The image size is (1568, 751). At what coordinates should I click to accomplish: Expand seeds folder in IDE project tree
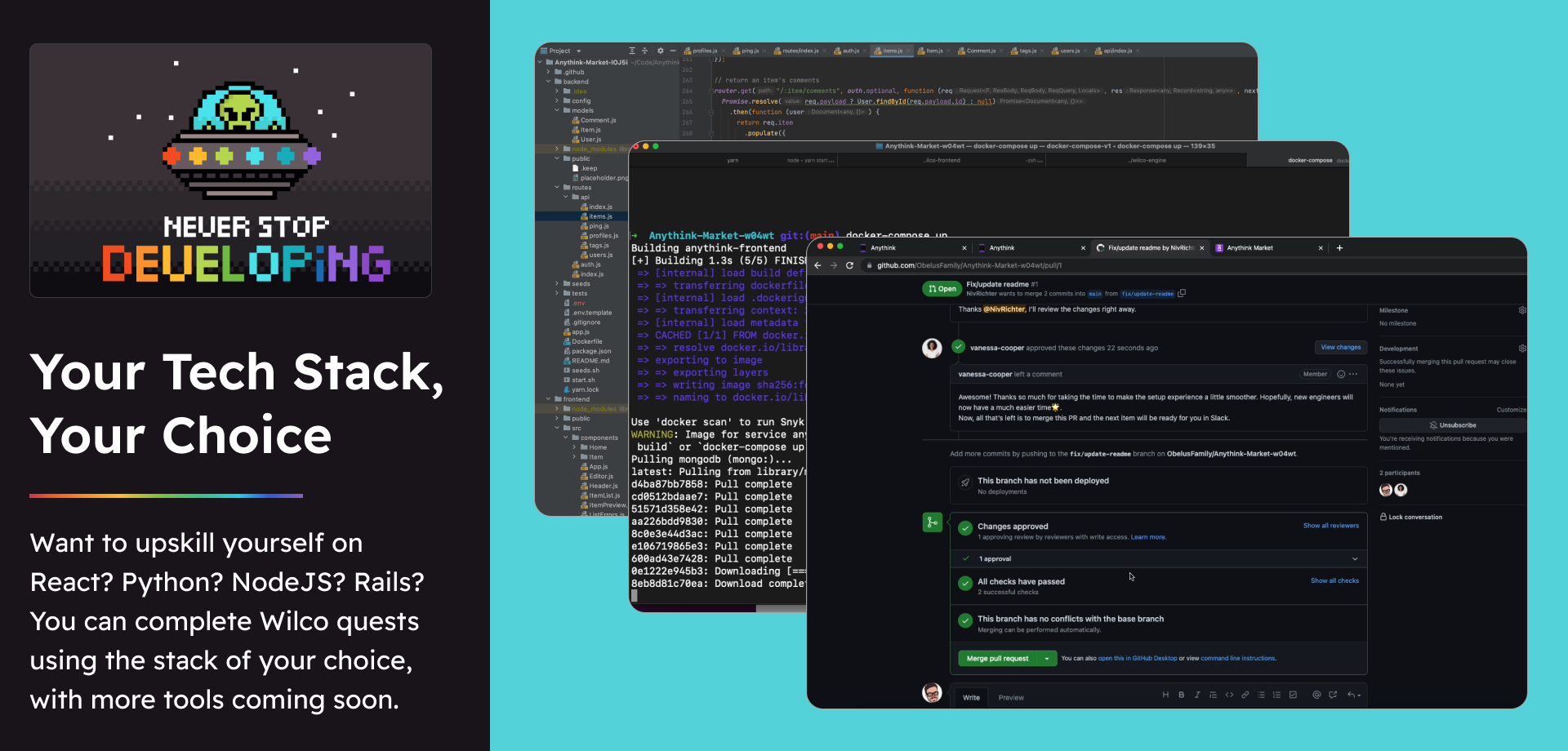(x=557, y=284)
